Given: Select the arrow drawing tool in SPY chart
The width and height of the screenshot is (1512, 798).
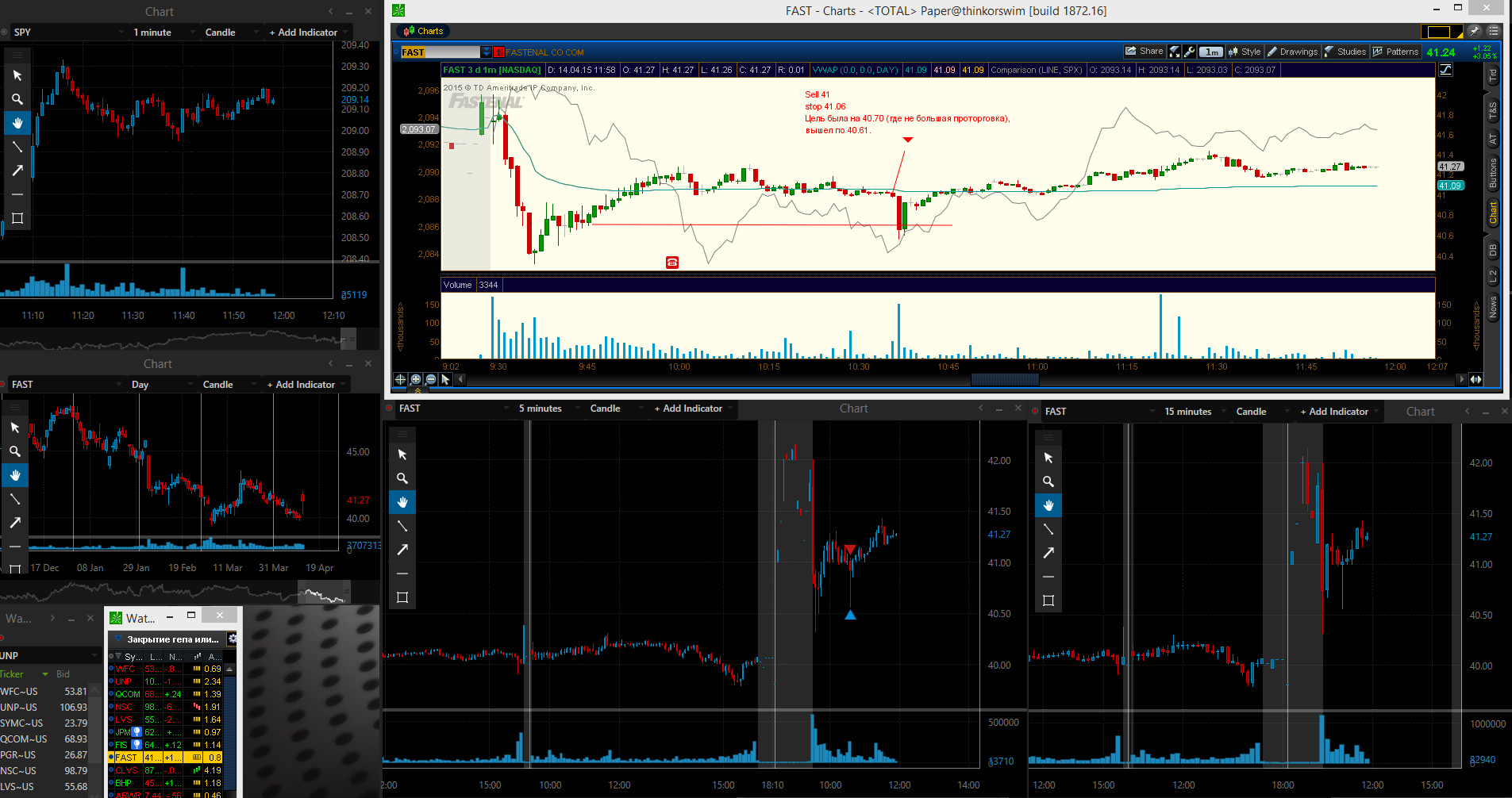Looking at the screenshot, I should [x=17, y=171].
